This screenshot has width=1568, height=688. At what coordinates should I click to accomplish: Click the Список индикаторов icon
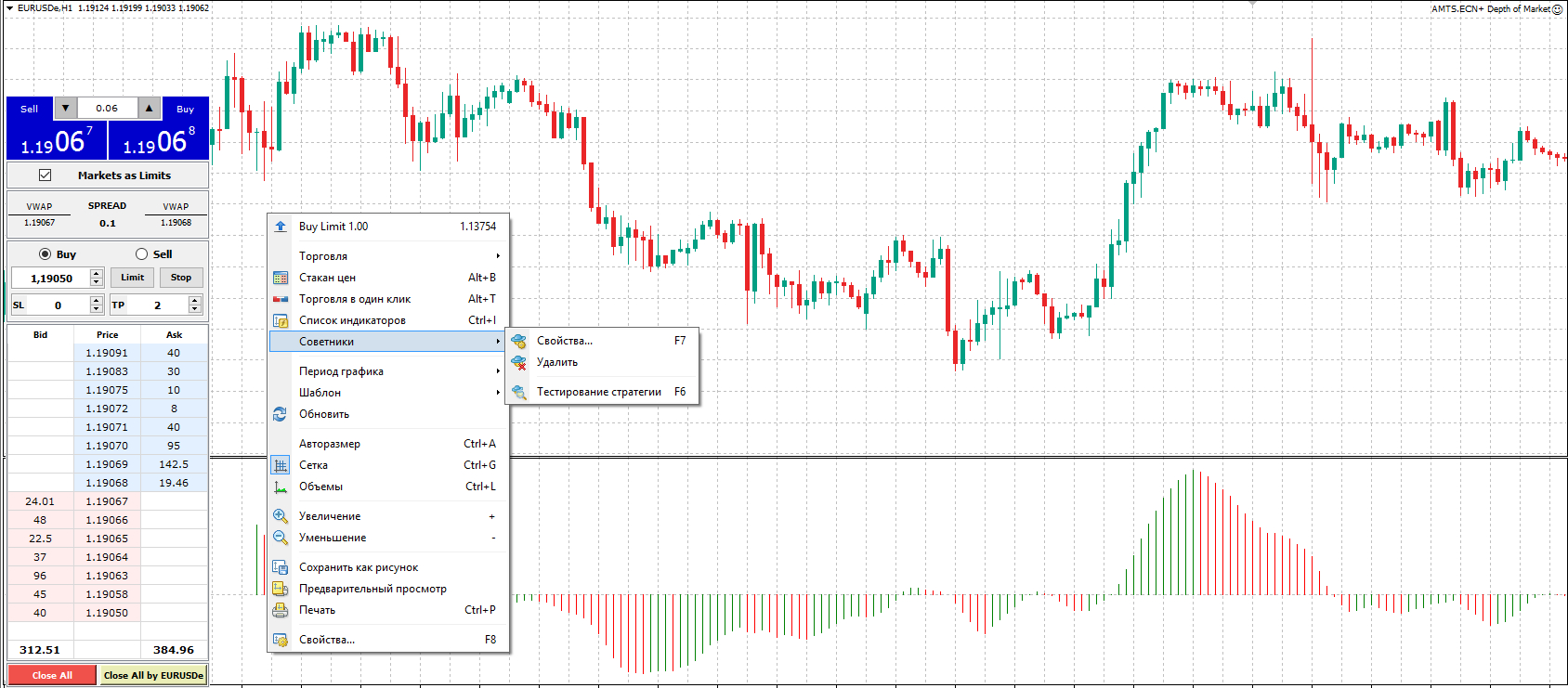(281, 320)
